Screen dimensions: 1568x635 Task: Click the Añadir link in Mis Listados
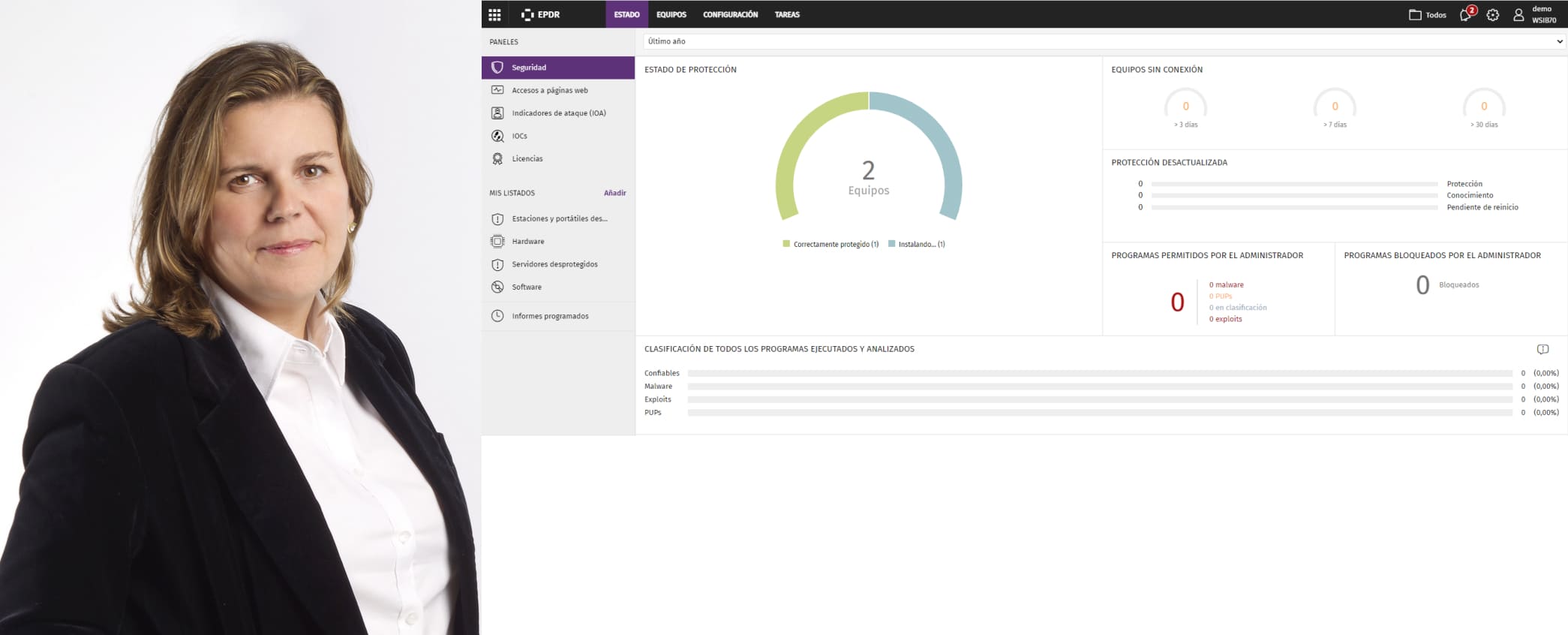(x=614, y=194)
